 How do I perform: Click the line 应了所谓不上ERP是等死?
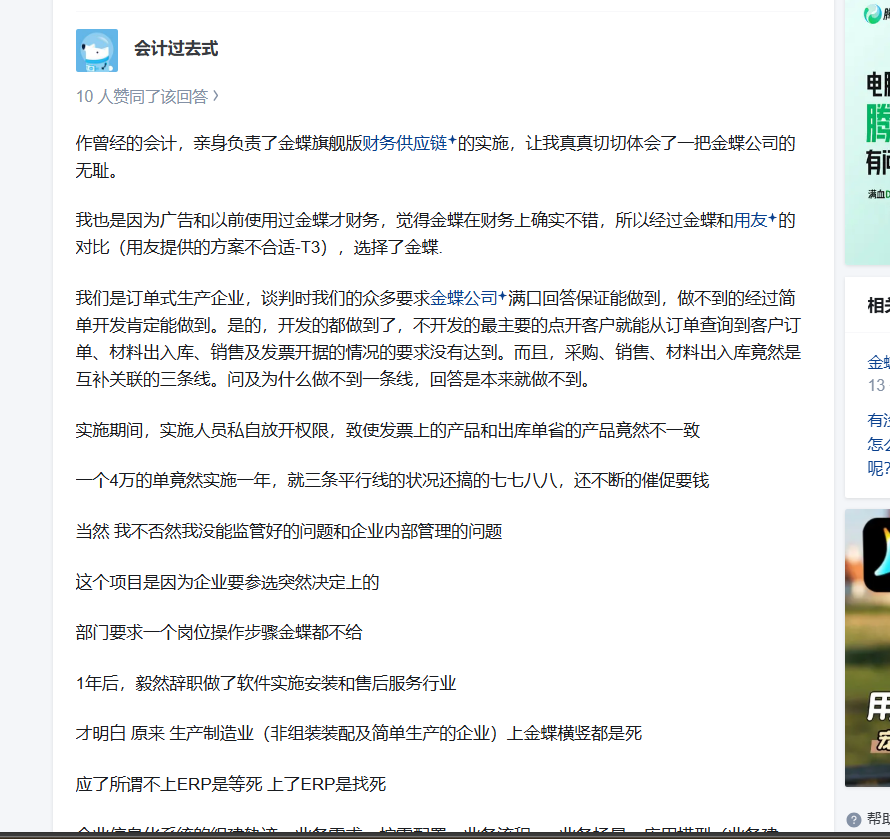coord(231,785)
